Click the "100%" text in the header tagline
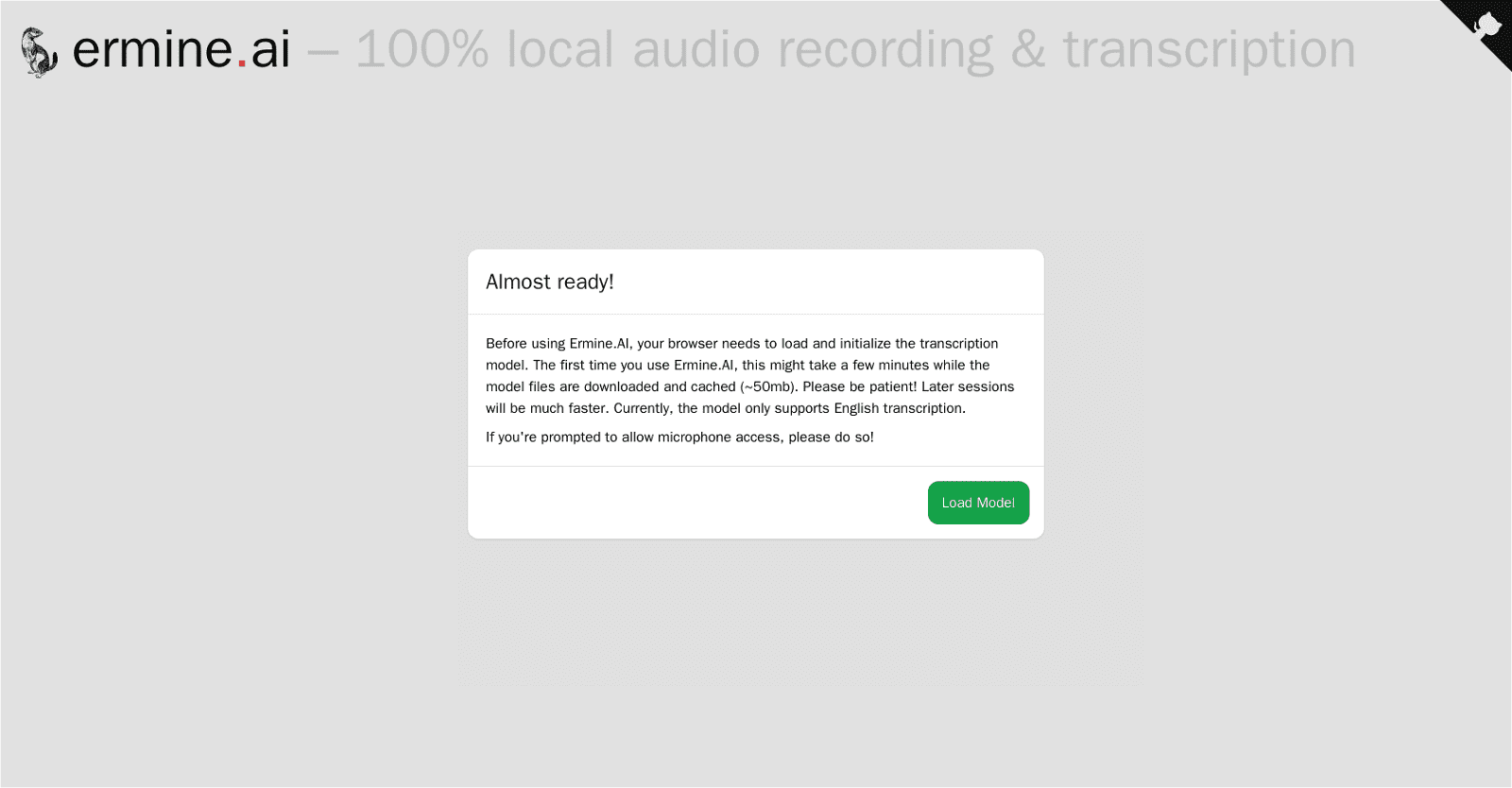The width and height of the screenshot is (1512, 788). (421, 50)
